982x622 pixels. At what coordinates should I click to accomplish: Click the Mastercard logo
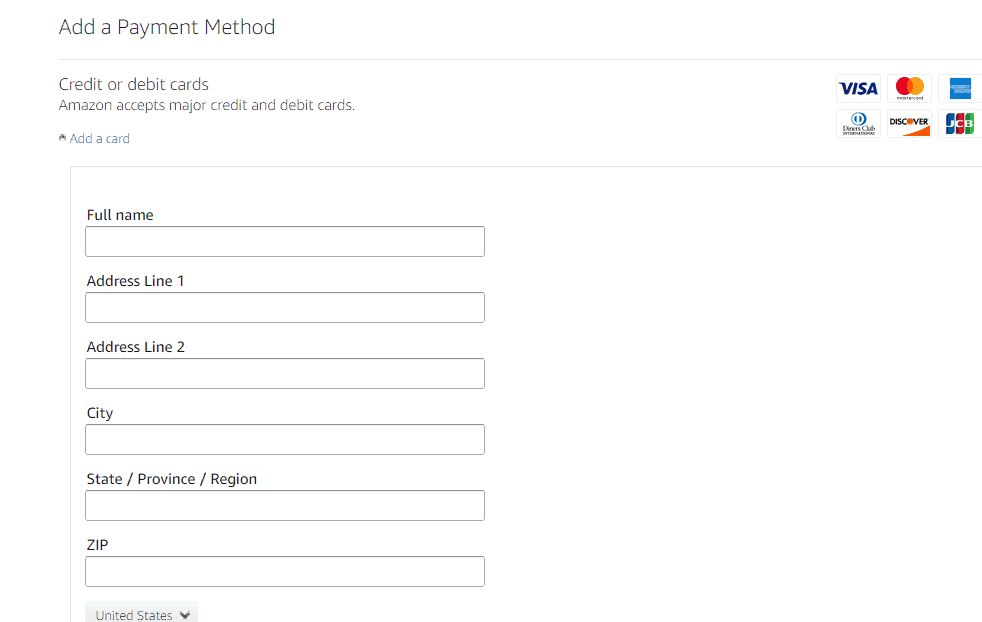(909, 89)
